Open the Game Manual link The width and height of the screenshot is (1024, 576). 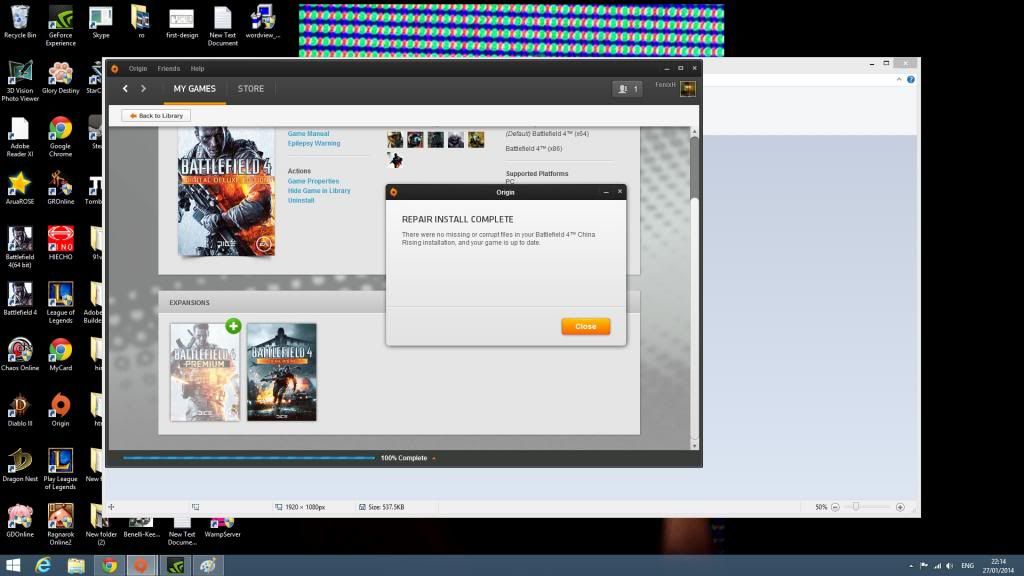[x=308, y=134]
